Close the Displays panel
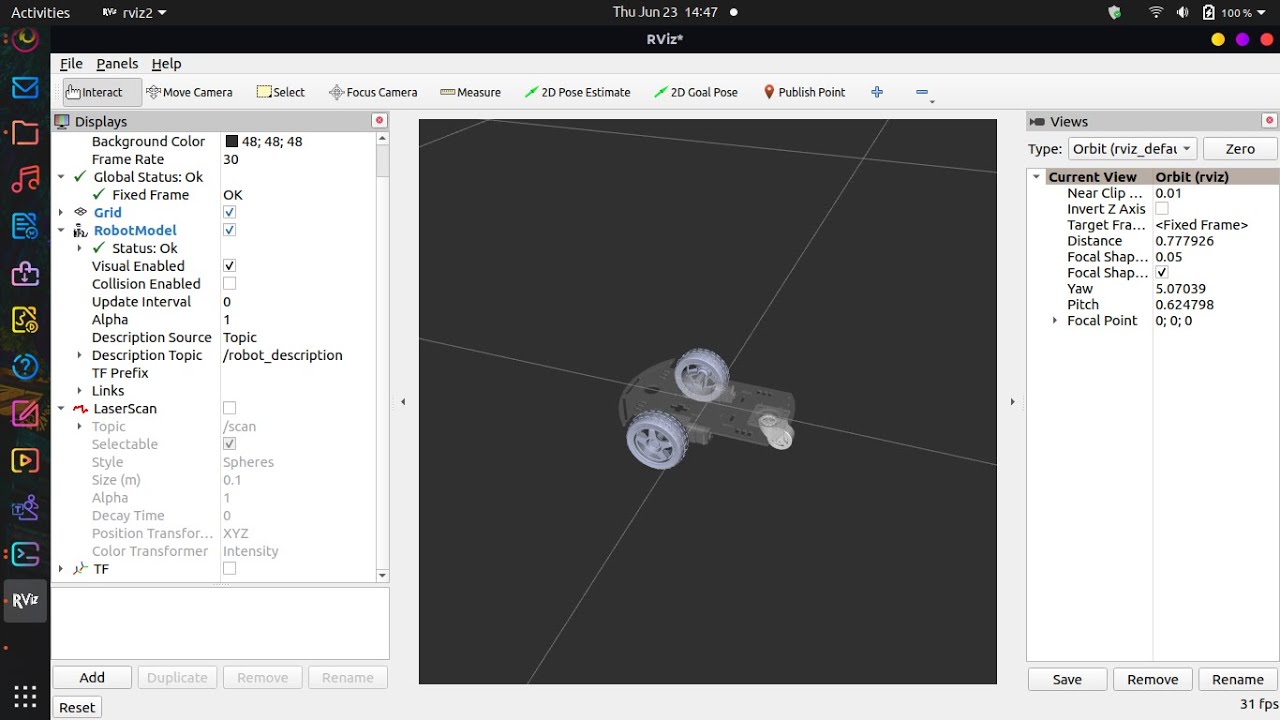This screenshot has height=720, width=1280. pyautogui.click(x=379, y=120)
